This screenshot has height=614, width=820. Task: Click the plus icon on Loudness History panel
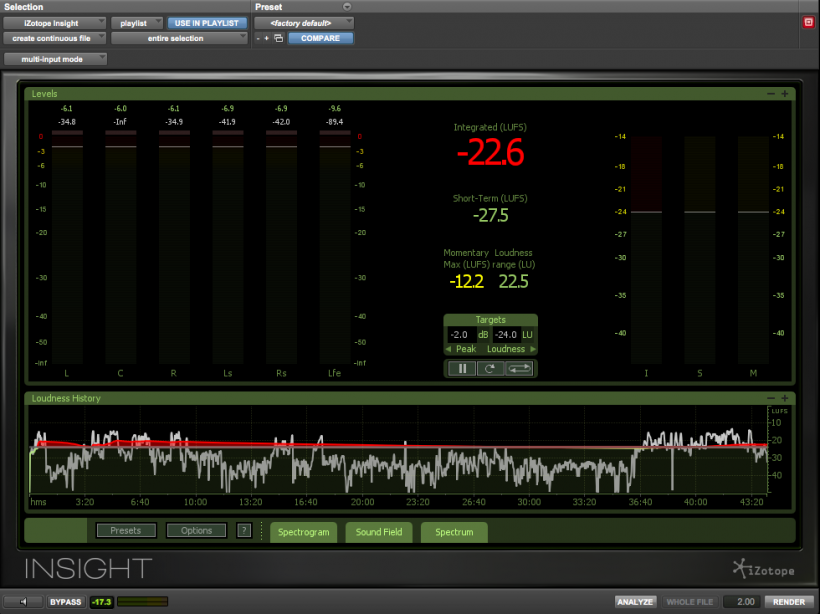[x=785, y=398]
